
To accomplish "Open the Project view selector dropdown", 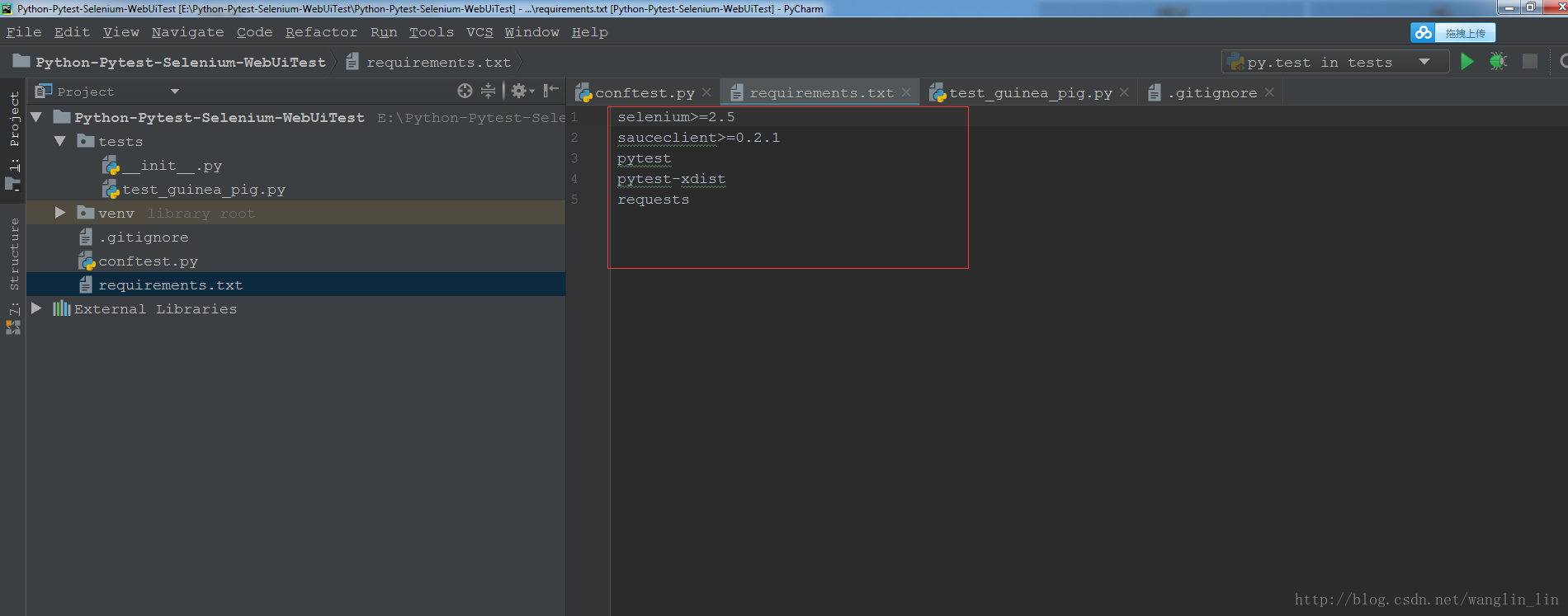I will pos(175,92).
